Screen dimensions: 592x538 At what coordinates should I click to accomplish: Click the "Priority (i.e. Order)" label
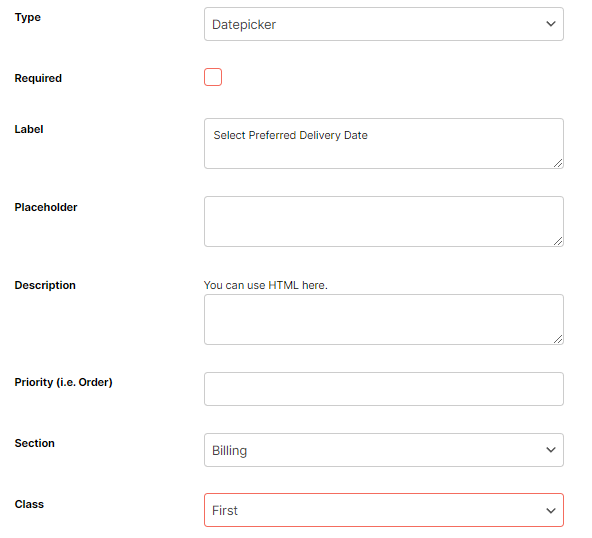(63, 382)
